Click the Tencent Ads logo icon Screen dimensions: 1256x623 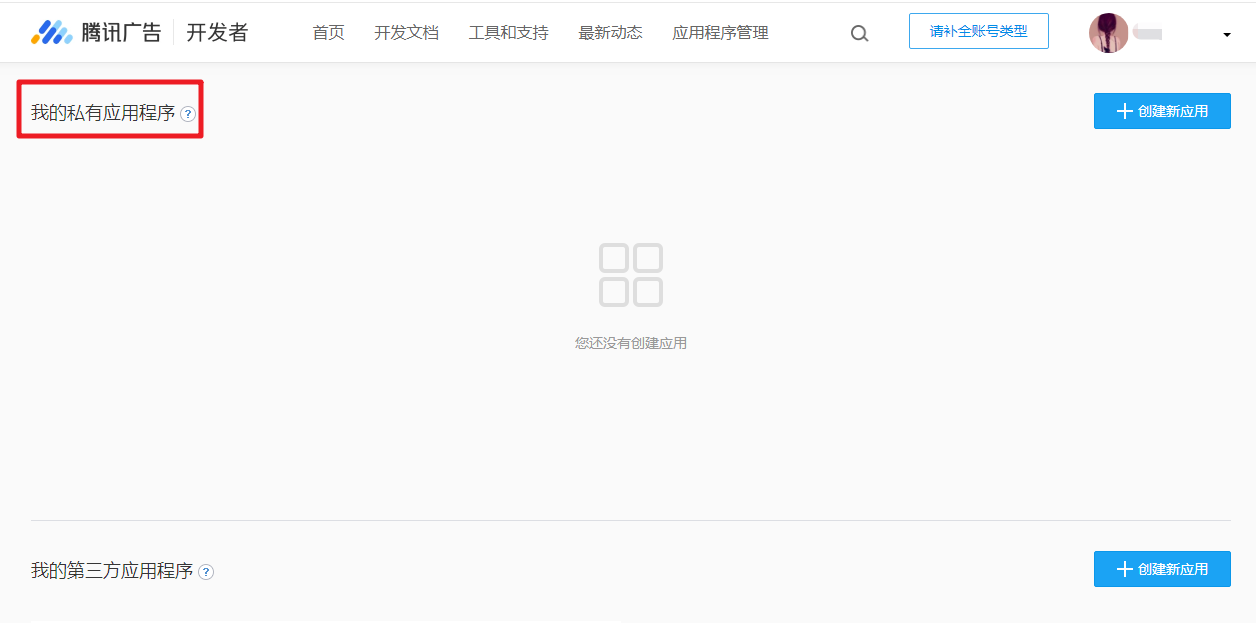pyautogui.click(x=52, y=31)
